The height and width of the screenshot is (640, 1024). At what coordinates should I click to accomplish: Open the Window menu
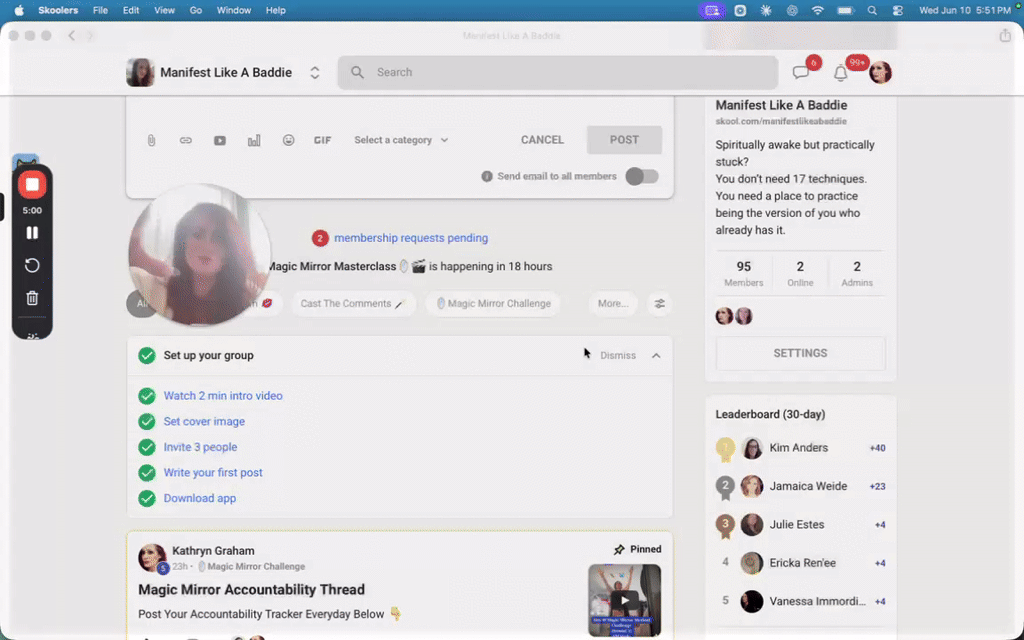tap(233, 10)
